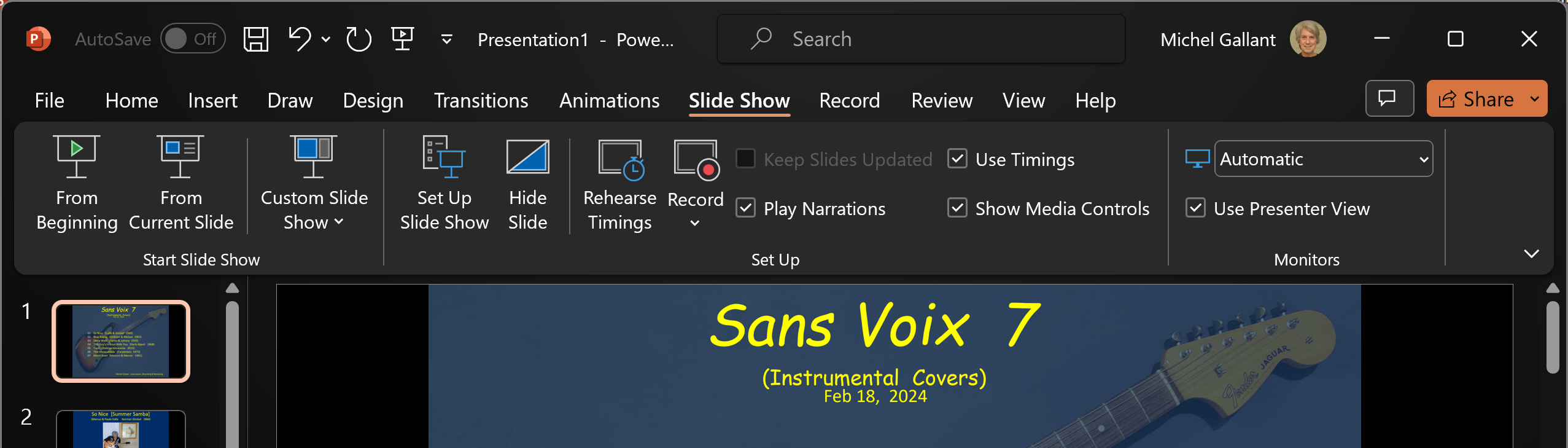Switch to the Transitions tab
The image size is (1568, 448).
tap(481, 100)
